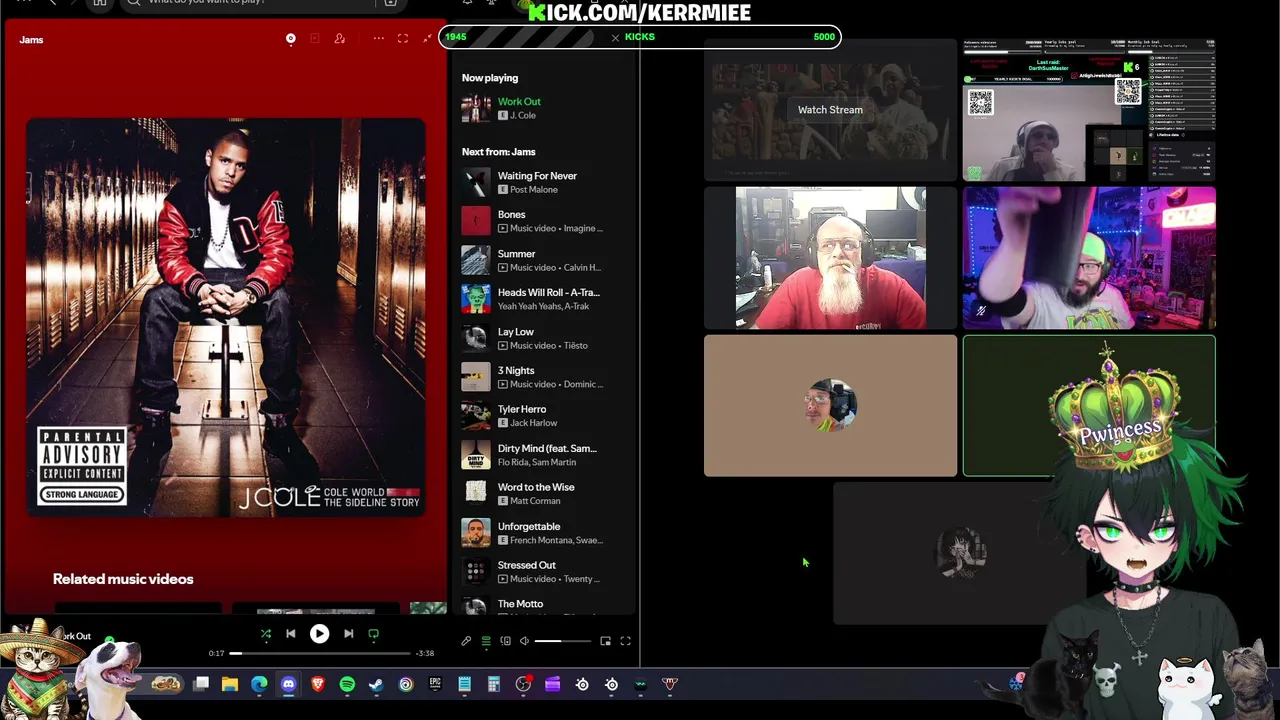Image resolution: width=1280 pixels, height=720 pixels.
Task: Click the now playing disc icon
Action: (291, 39)
